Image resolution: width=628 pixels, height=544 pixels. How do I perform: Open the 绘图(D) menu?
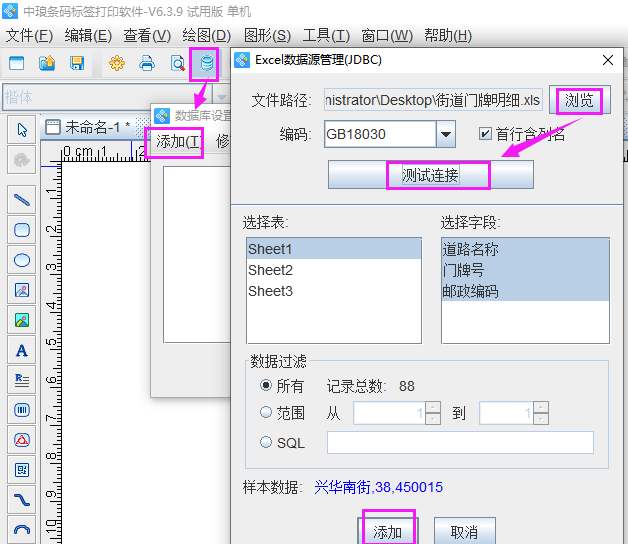tap(206, 36)
